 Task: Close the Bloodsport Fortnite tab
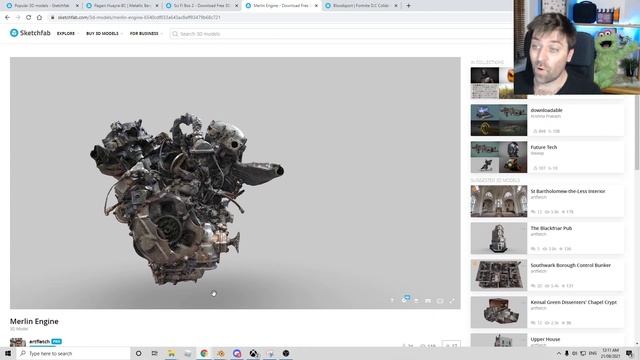(396, 6)
